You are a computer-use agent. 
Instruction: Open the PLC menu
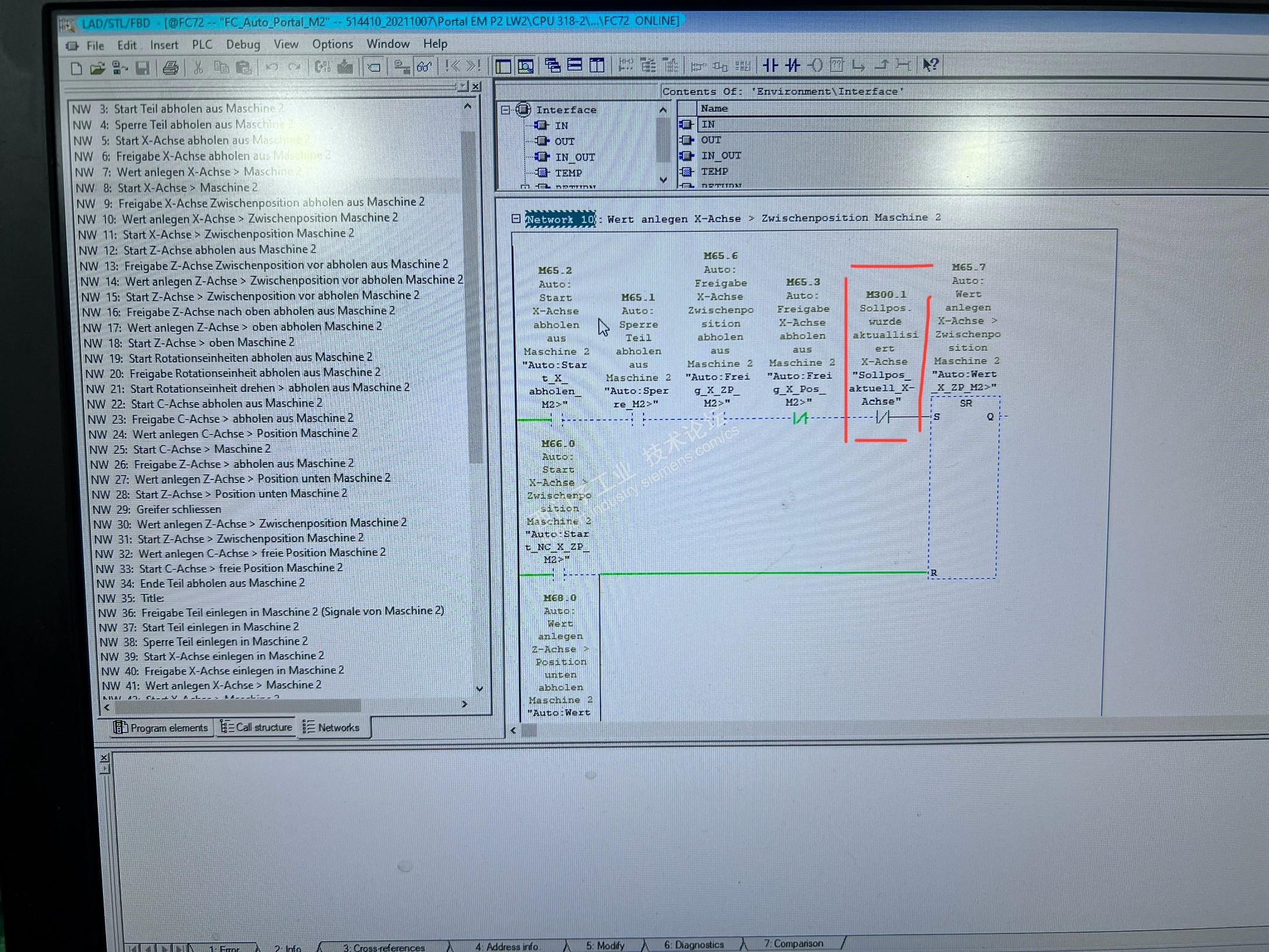[x=202, y=44]
